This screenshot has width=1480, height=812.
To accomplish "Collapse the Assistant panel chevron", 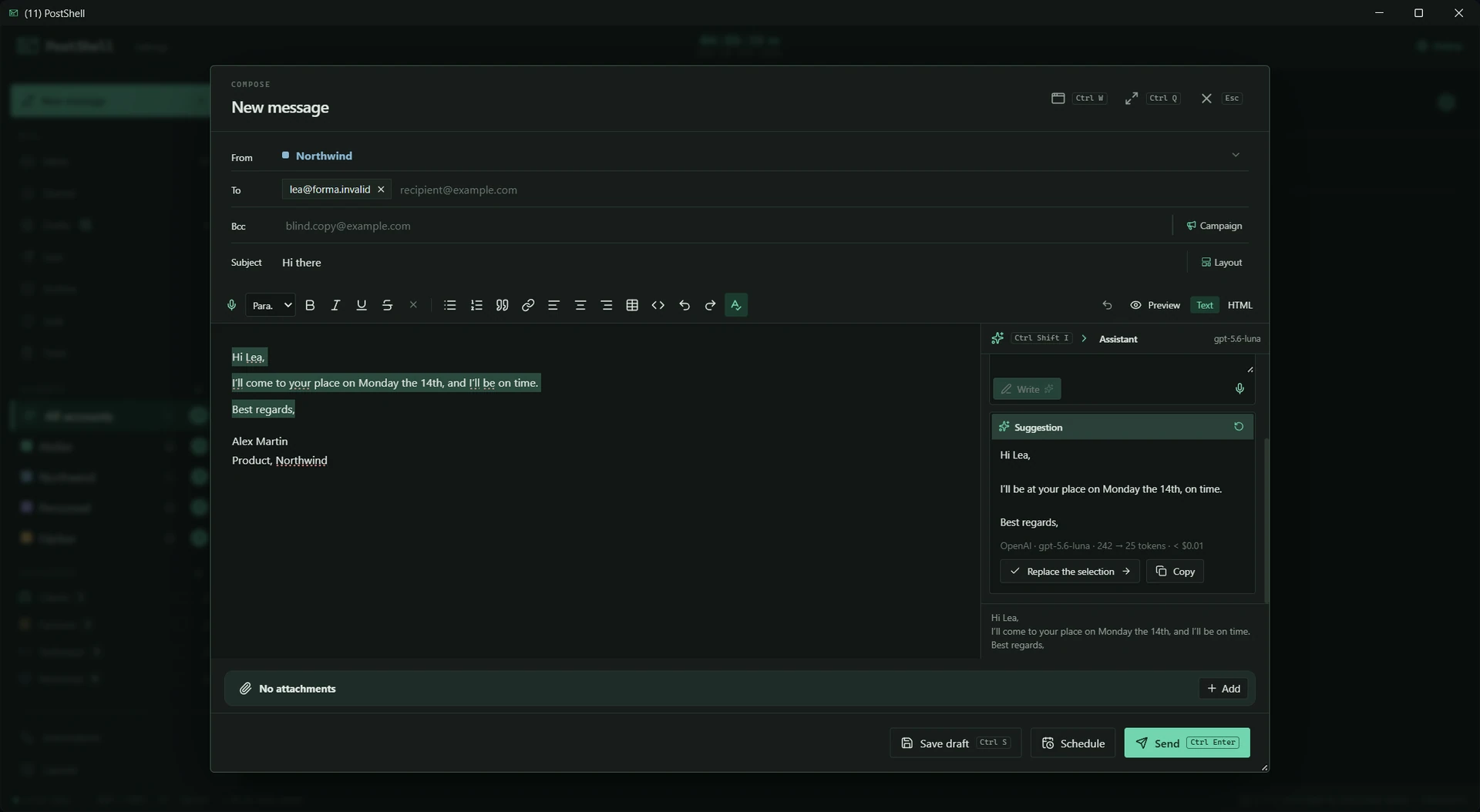I will (1084, 338).
